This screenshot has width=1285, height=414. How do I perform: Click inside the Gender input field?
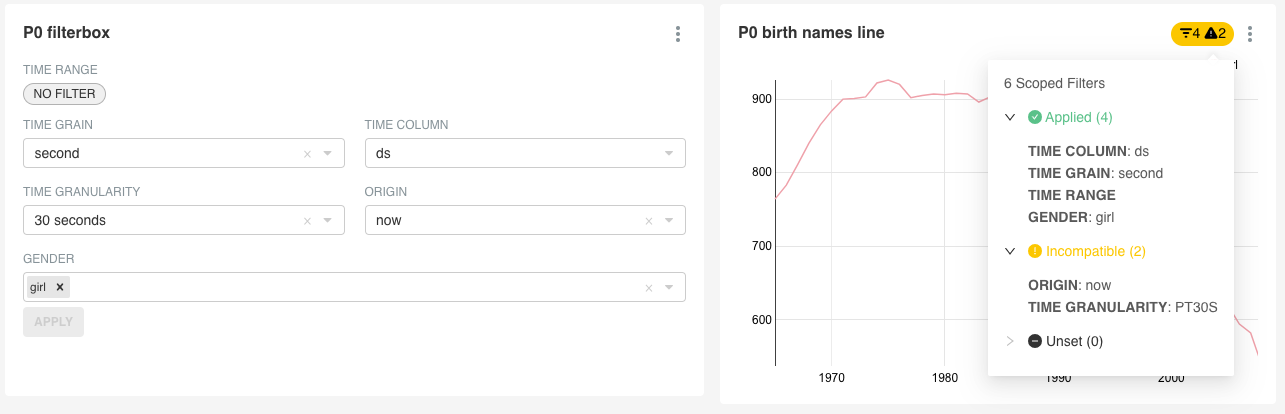point(350,287)
